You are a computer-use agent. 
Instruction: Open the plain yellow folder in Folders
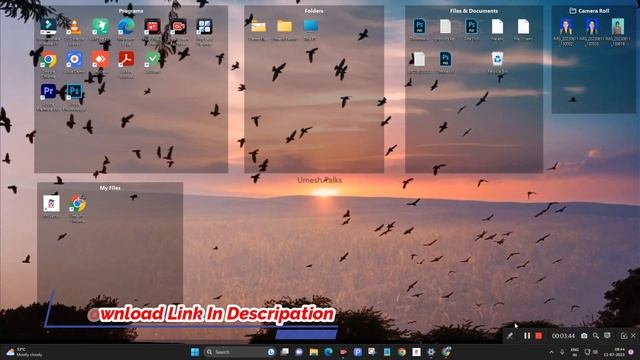[284, 27]
